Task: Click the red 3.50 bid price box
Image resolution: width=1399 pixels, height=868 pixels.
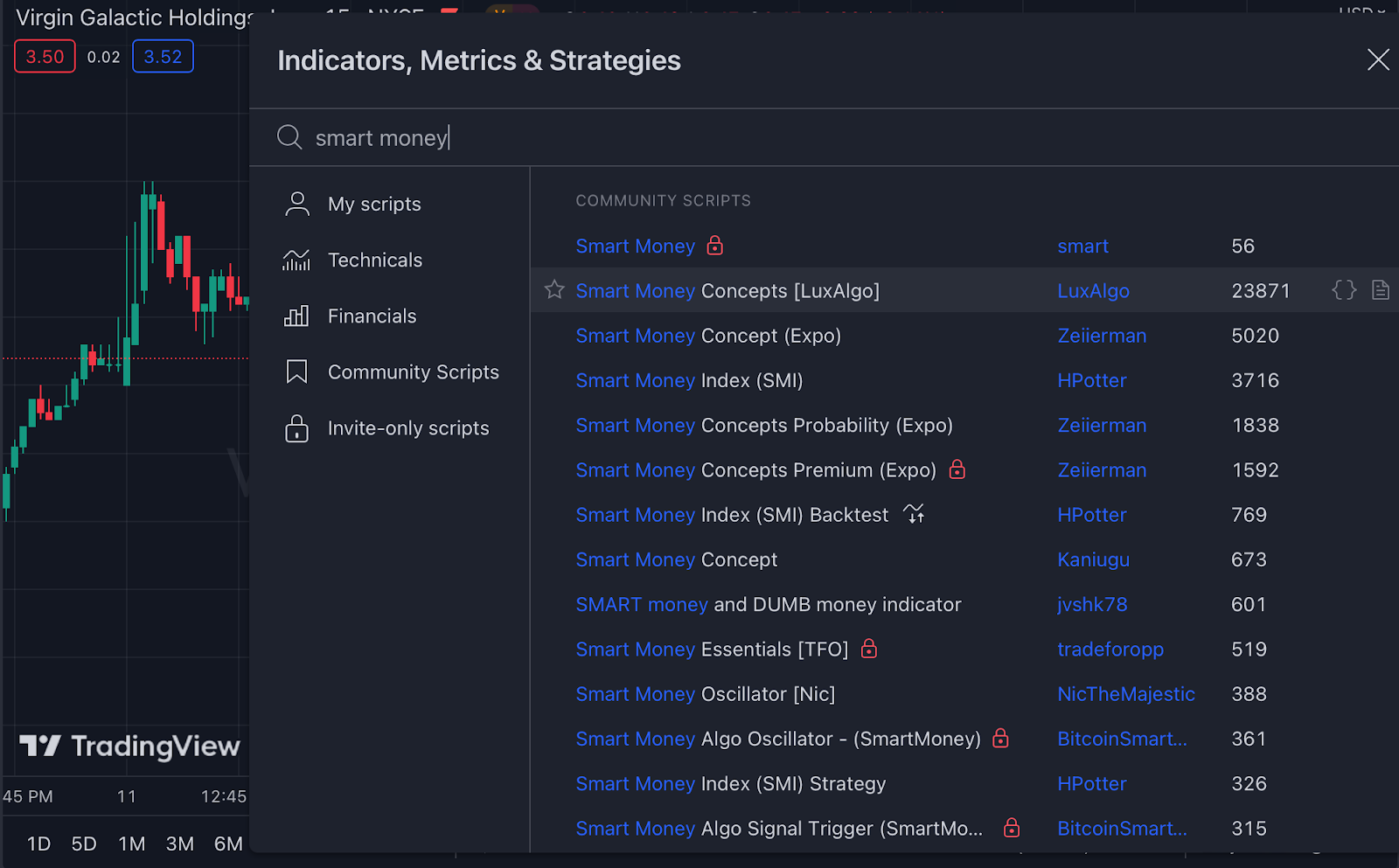Action: click(x=44, y=55)
